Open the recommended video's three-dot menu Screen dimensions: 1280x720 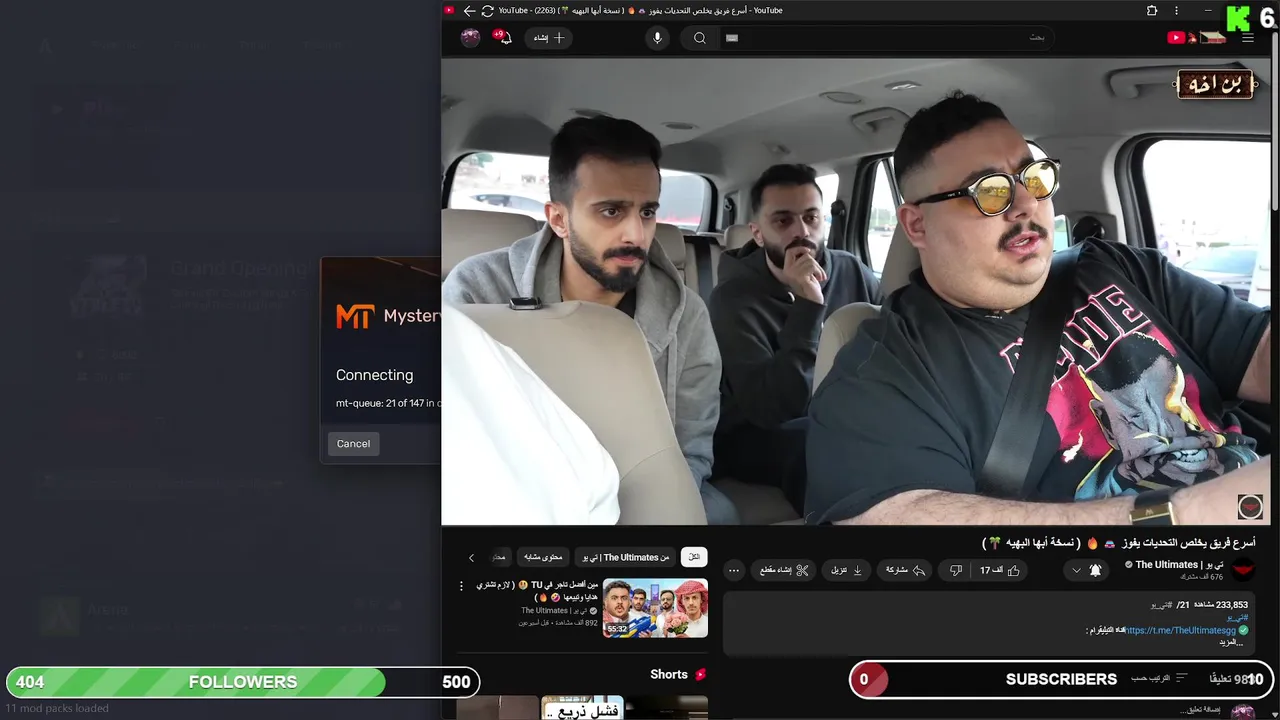tap(461, 586)
